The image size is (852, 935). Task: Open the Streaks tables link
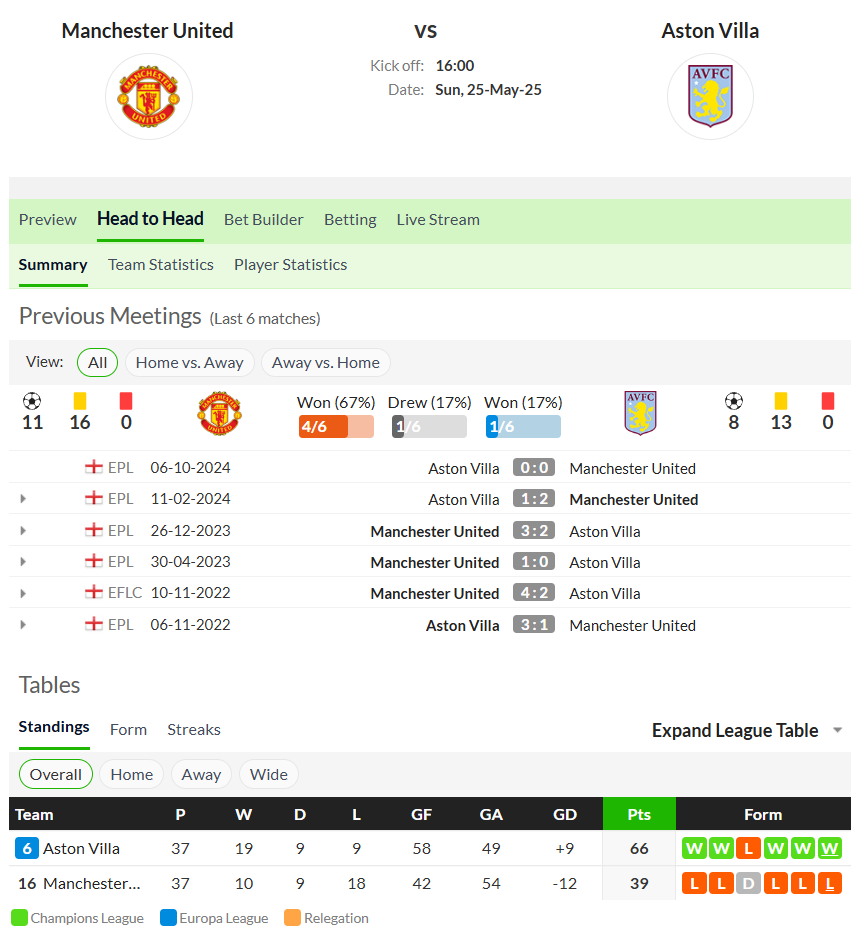click(x=194, y=730)
